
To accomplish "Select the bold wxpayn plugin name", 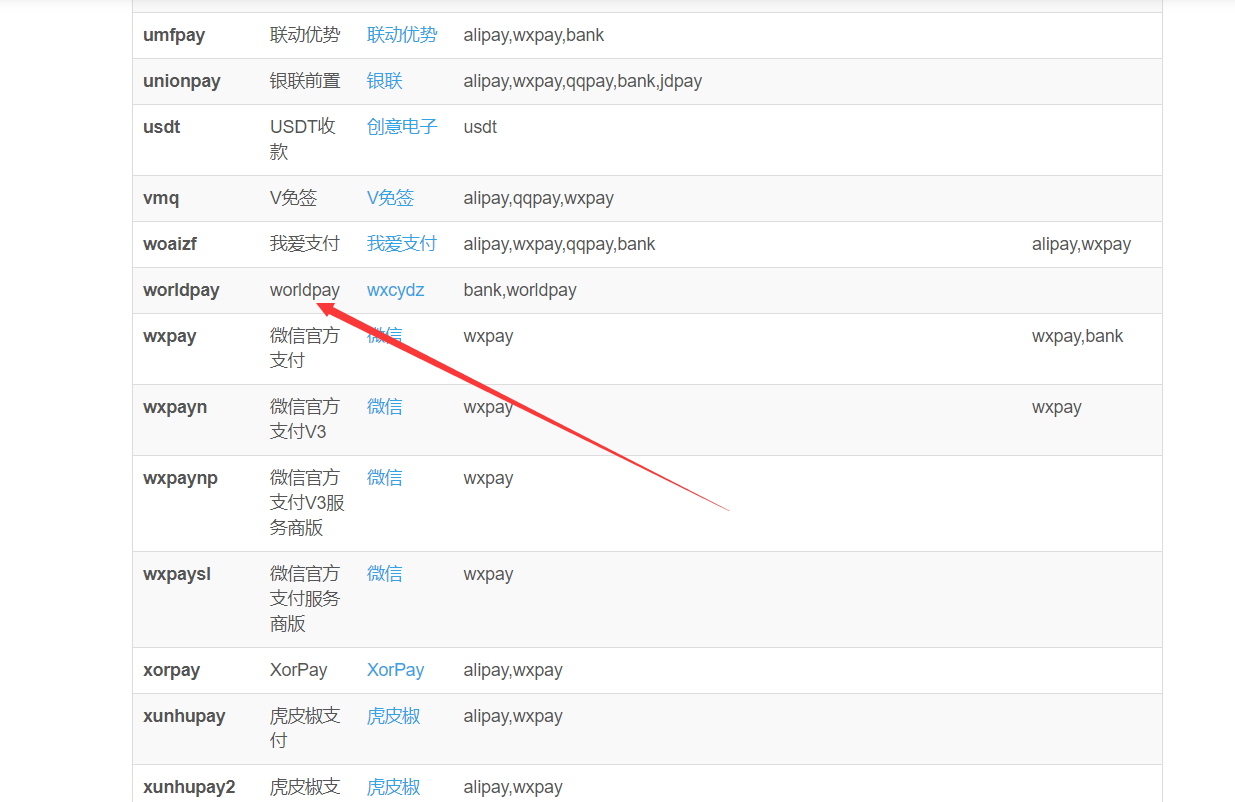I will (x=175, y=407).
